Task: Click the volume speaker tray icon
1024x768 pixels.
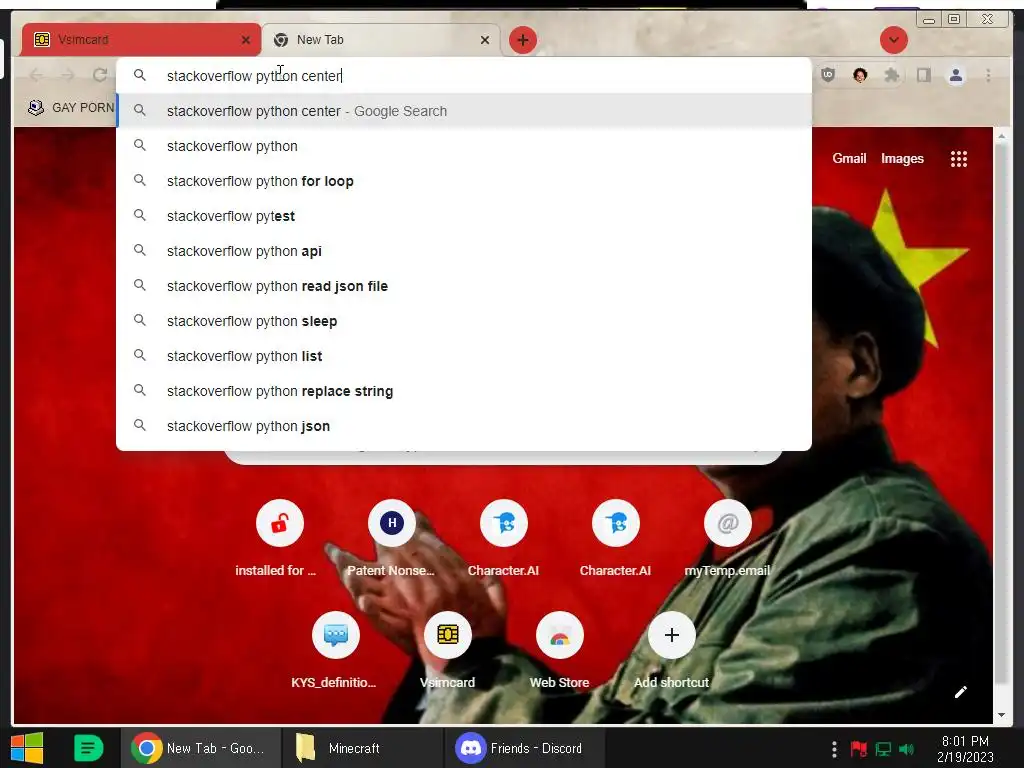Action: coord(907,749)
